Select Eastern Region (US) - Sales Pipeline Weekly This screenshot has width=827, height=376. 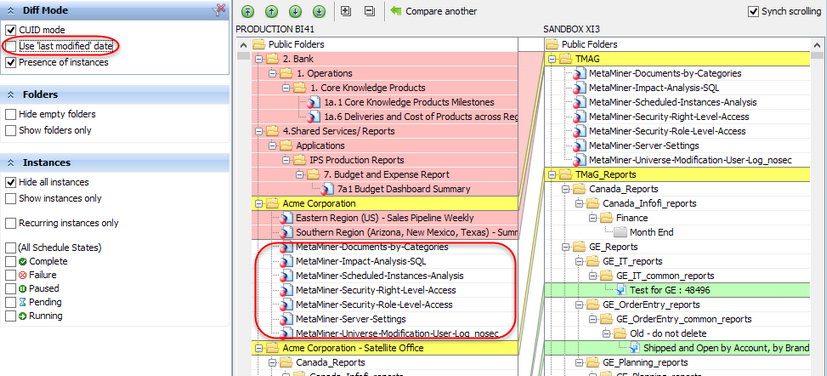385,218
